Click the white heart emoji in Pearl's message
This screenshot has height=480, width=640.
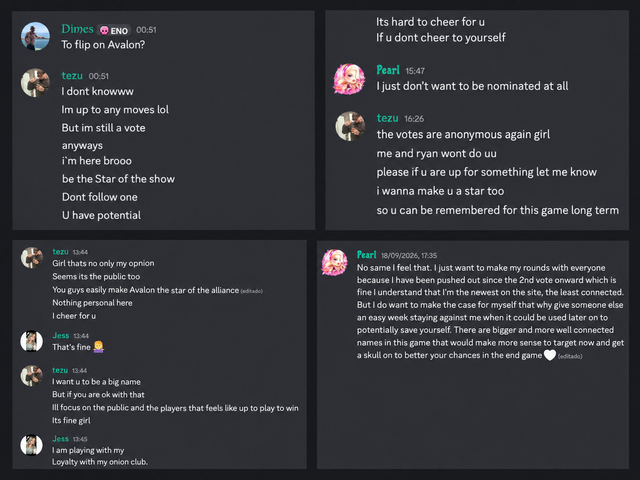[x=550, y=355]
